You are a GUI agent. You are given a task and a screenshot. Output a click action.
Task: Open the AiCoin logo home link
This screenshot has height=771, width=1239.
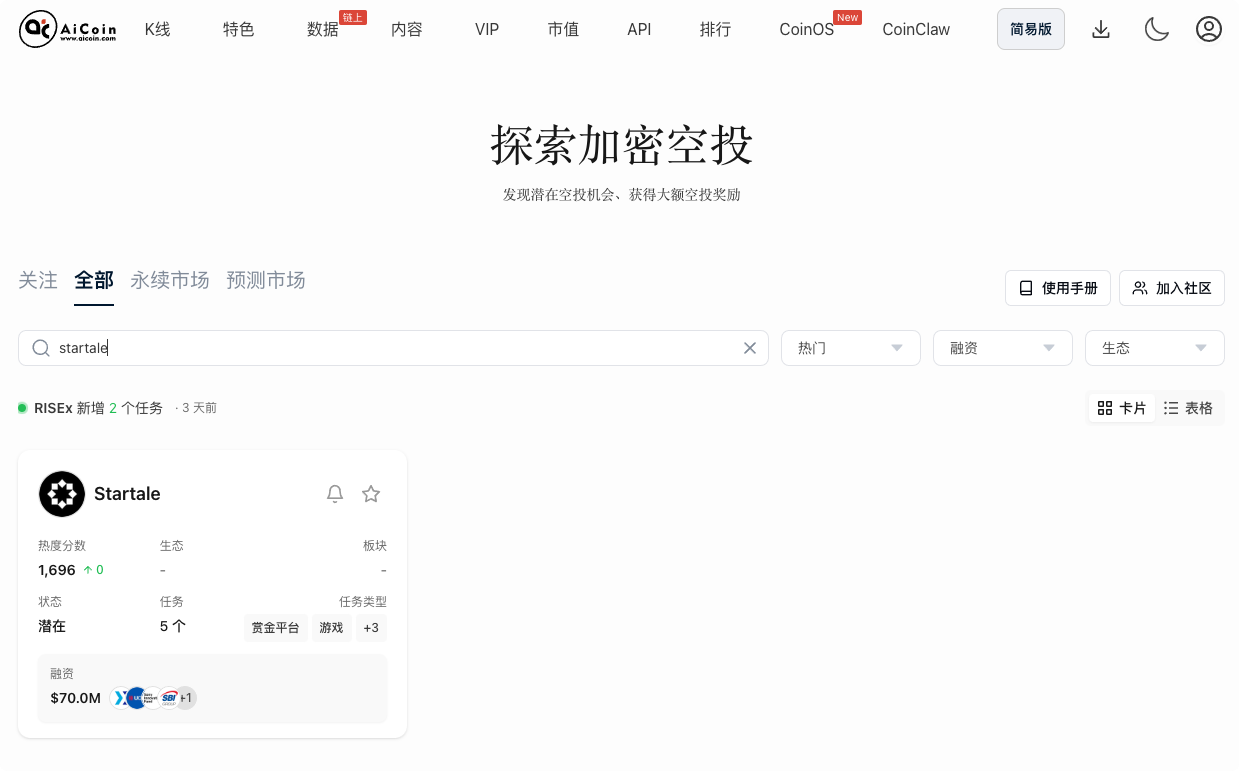click(68, 30)
